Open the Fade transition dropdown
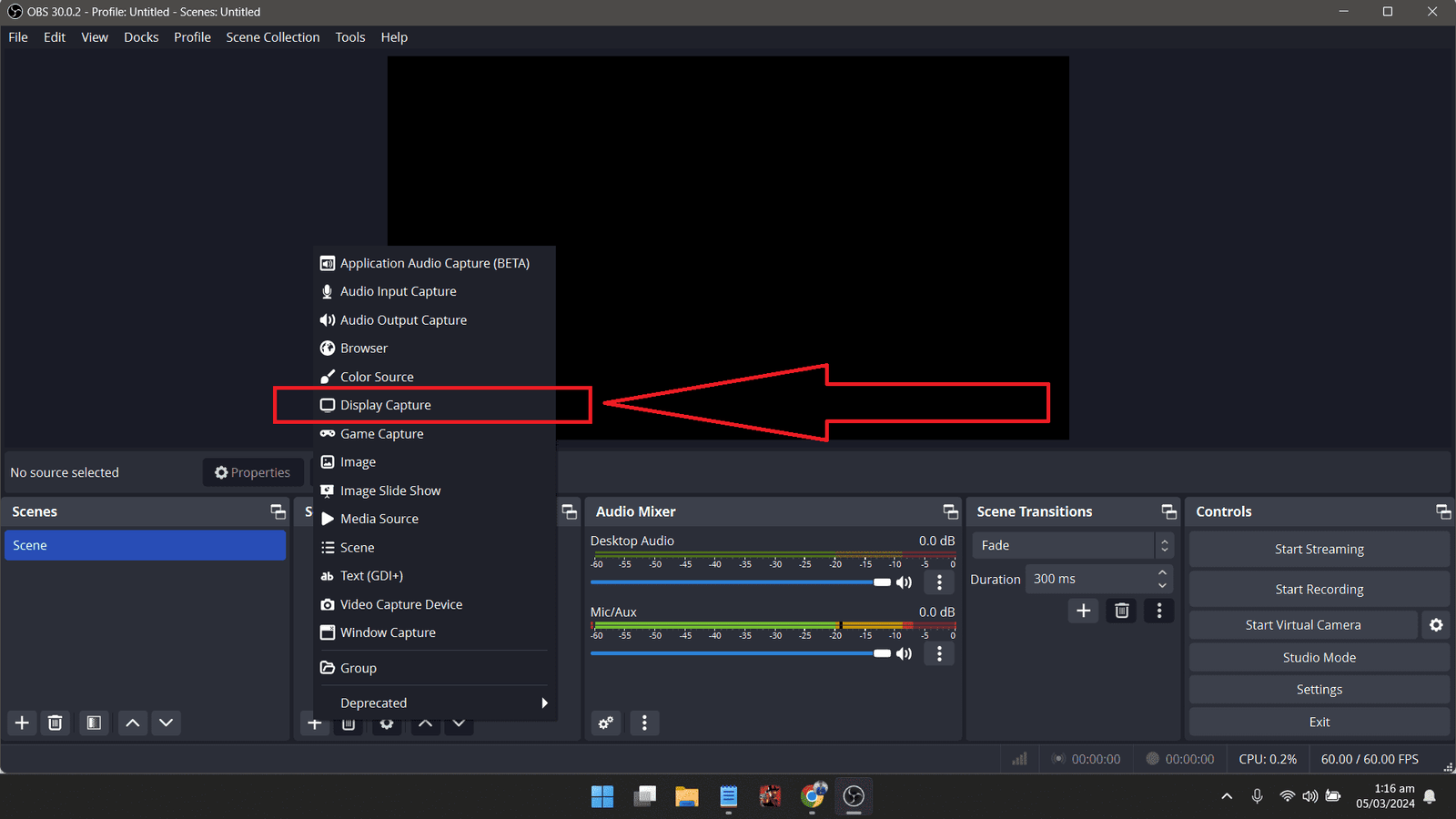 click(1072, 545)
